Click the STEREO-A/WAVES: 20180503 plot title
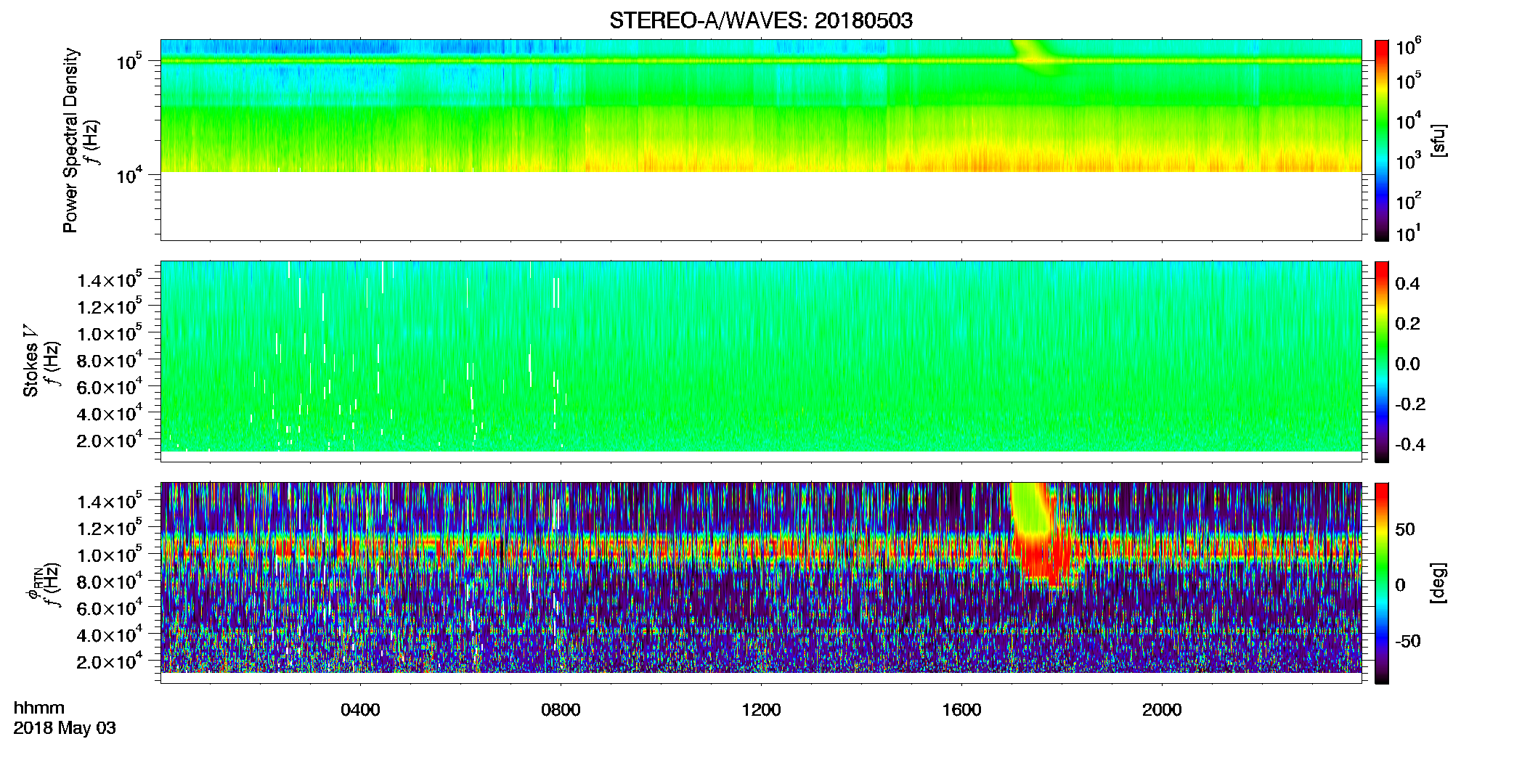 click(760, 20)
